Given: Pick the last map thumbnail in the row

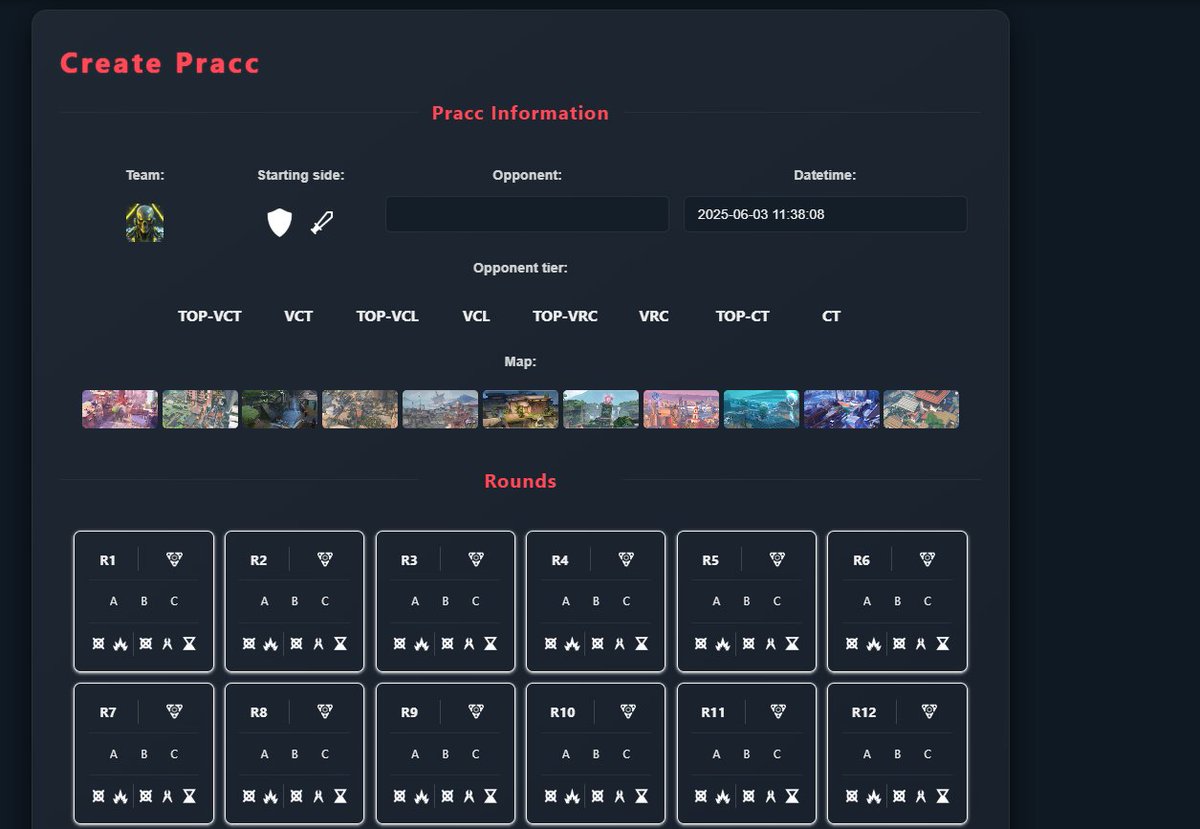Looking at the screenshot, I should [921, 409].
